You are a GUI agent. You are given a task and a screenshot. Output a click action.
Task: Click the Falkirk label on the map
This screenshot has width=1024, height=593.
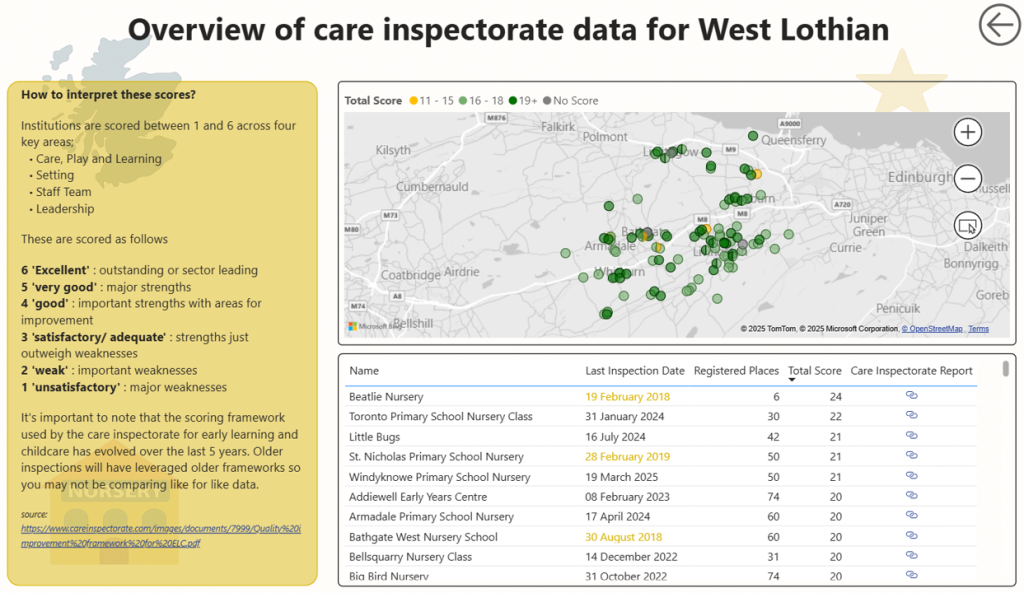(558, 127)
